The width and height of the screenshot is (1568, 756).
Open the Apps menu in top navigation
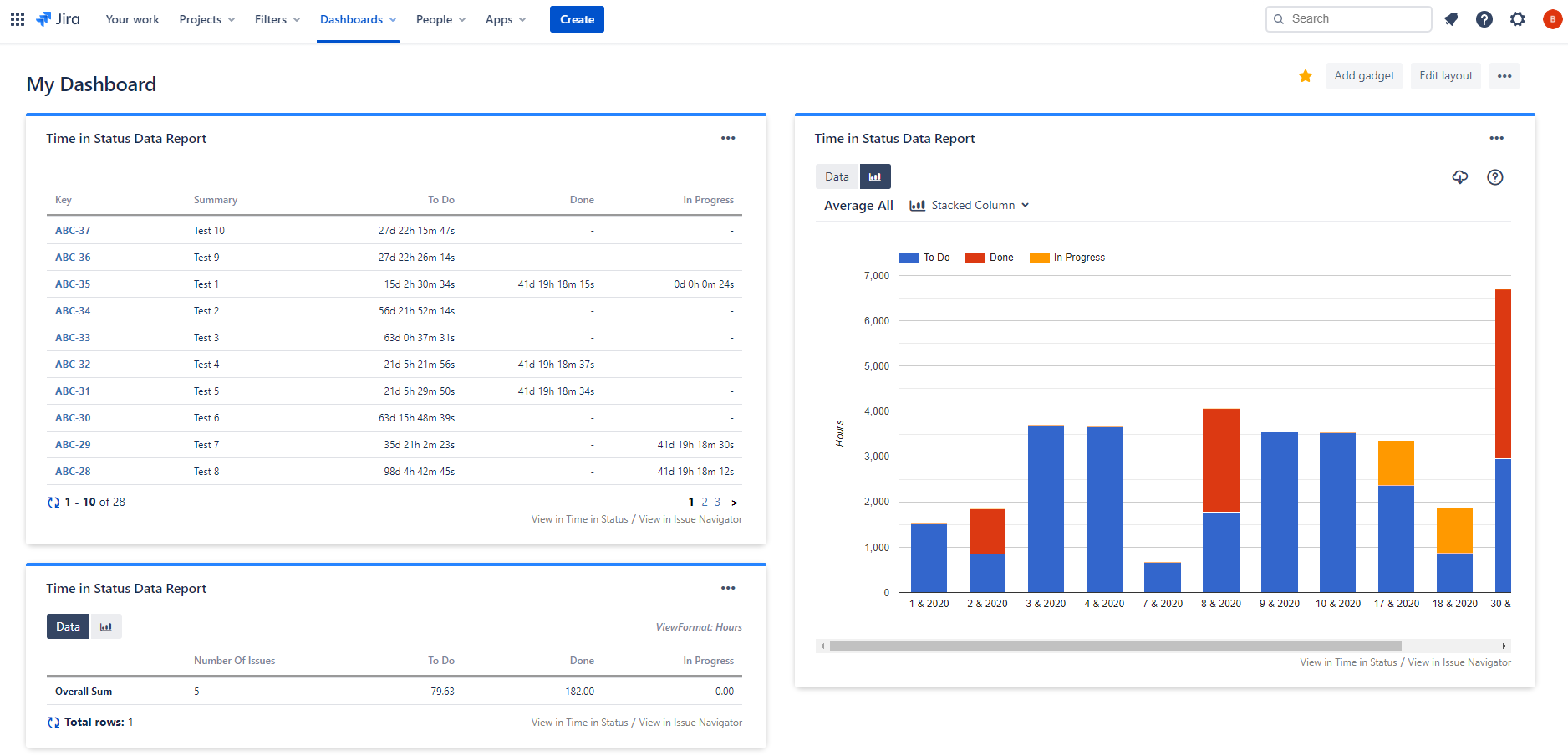(x=505, y=19)
